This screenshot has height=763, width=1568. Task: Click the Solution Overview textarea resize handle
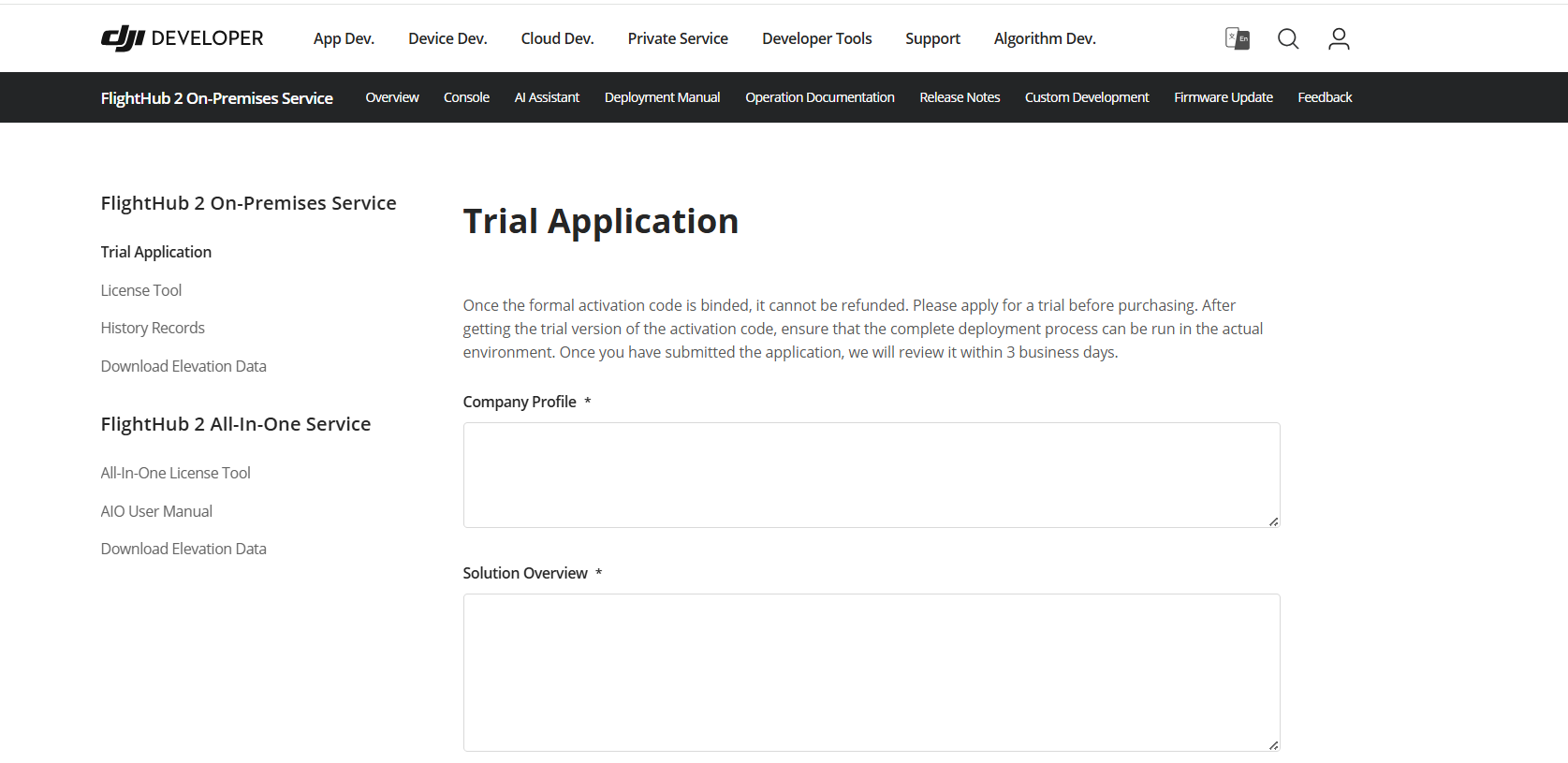coord(1273,745)
